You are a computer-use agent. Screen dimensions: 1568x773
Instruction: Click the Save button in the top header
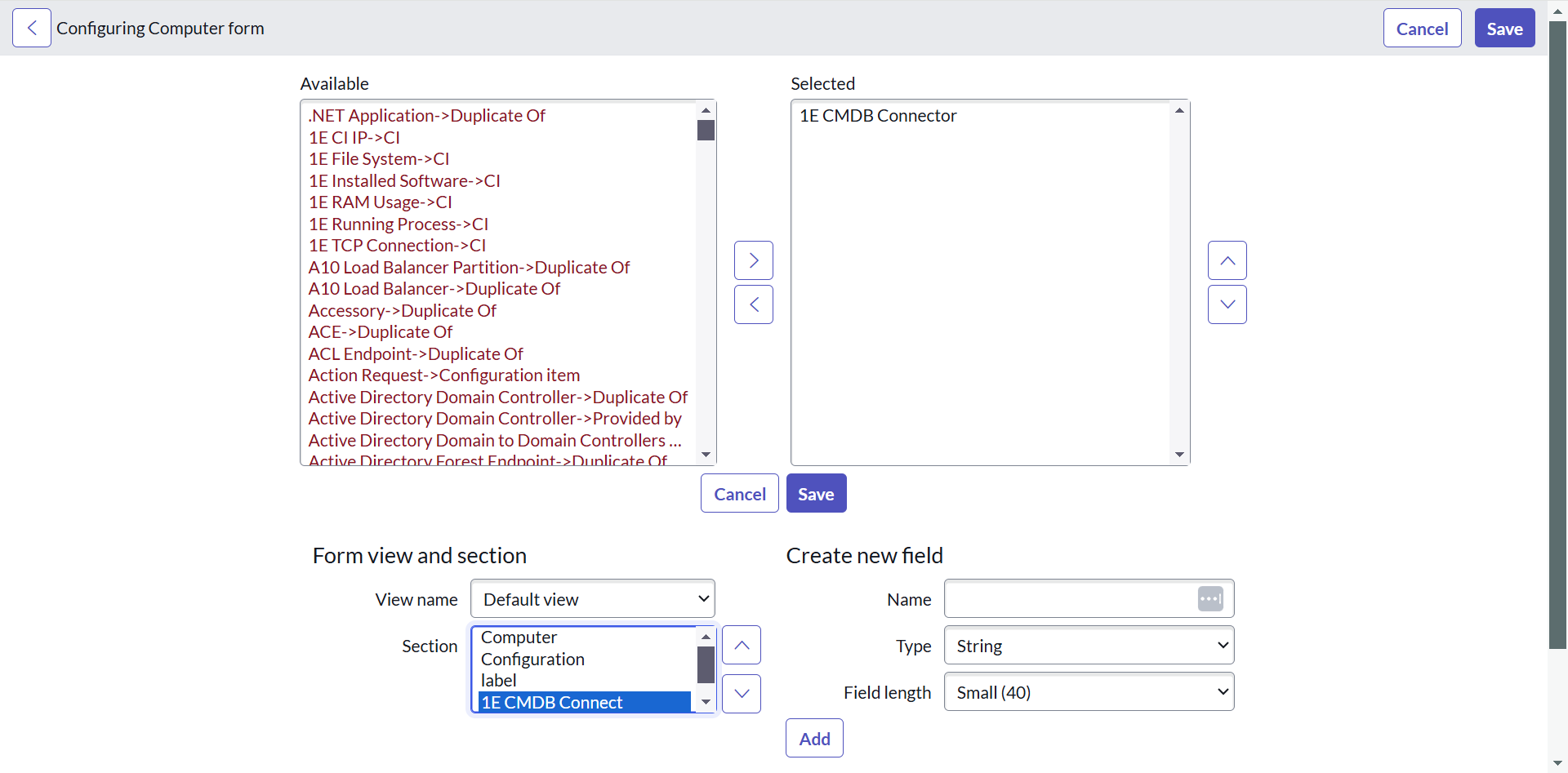1503,29
